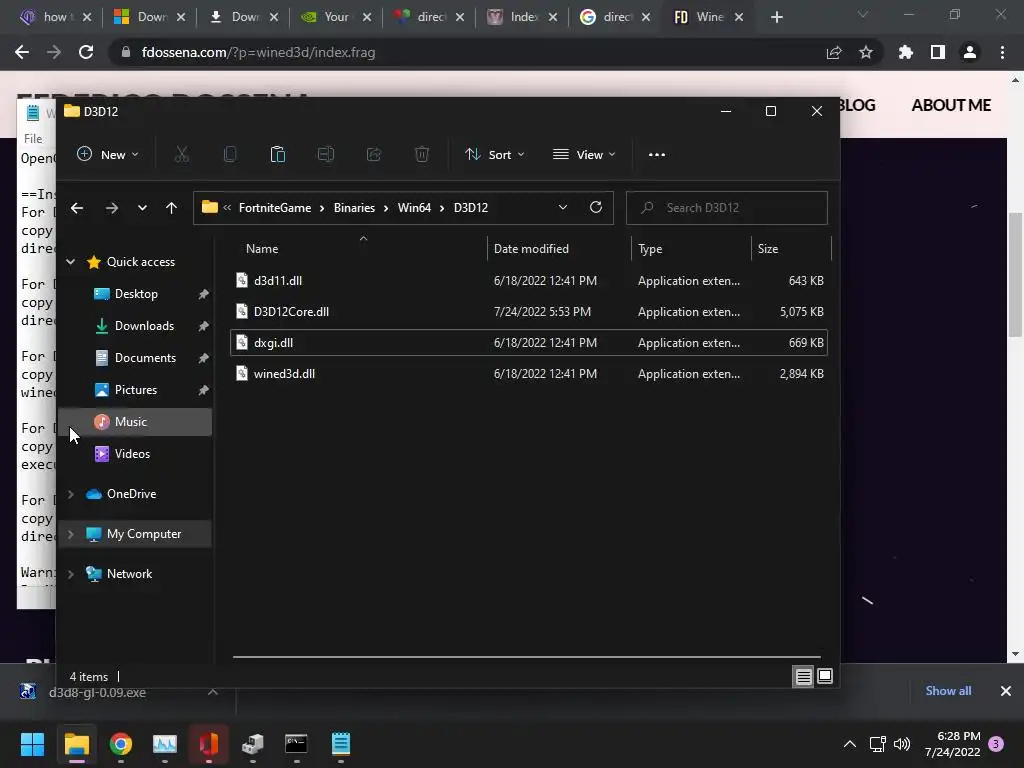
Task: Click the Cut scissors icon in Explorer toolbar
Action: [x=182, y=155]
